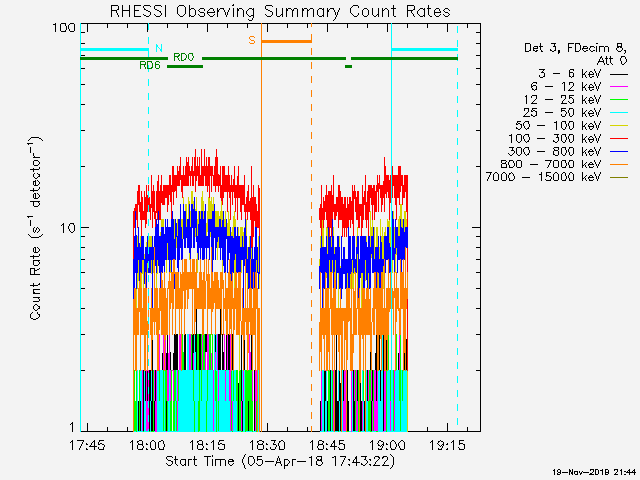Click the '6 - 12 keV' legend label
This screenshot has width=640, height=480.
pos(566,87)
